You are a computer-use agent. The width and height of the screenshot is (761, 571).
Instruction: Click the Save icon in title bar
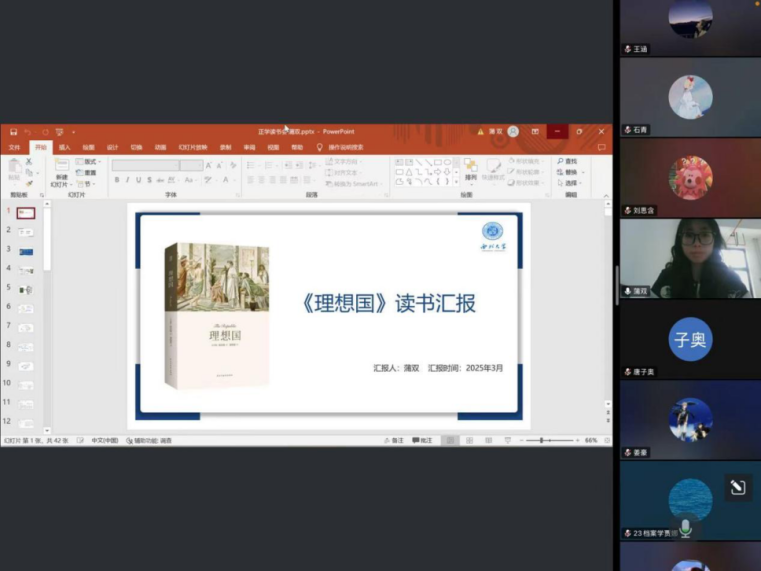(x=13, y=132)
